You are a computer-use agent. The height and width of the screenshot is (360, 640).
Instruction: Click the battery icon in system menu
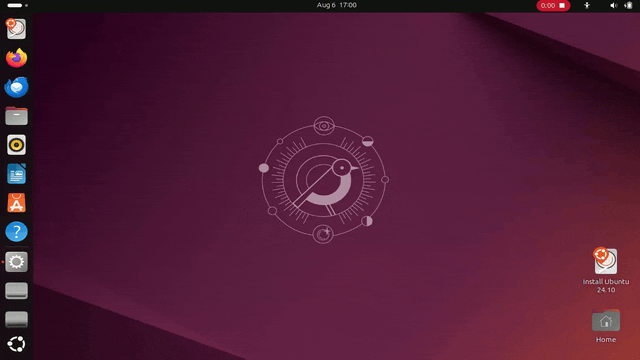coord(629,5)
